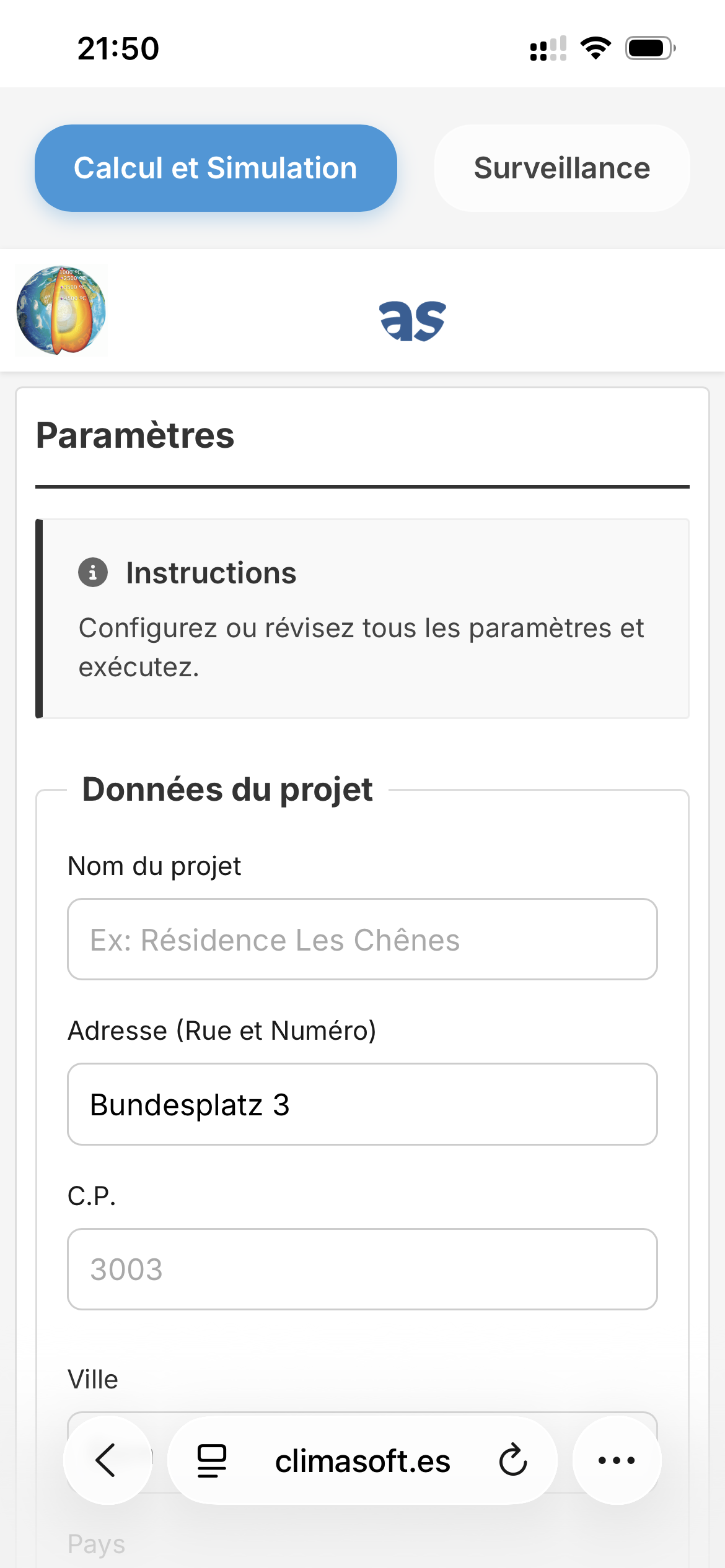Reload the climasoft.es page
The height and width of the screenshot is (1568, 725).
coord(513,1460)
